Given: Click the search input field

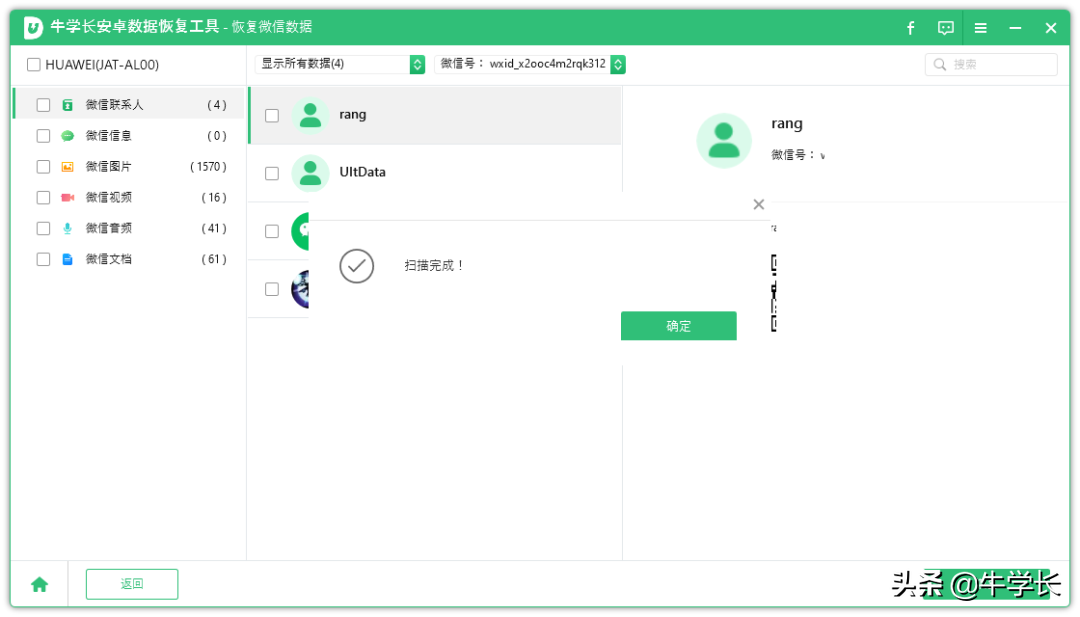Looking at the screenshot, I should pos(991,64).
